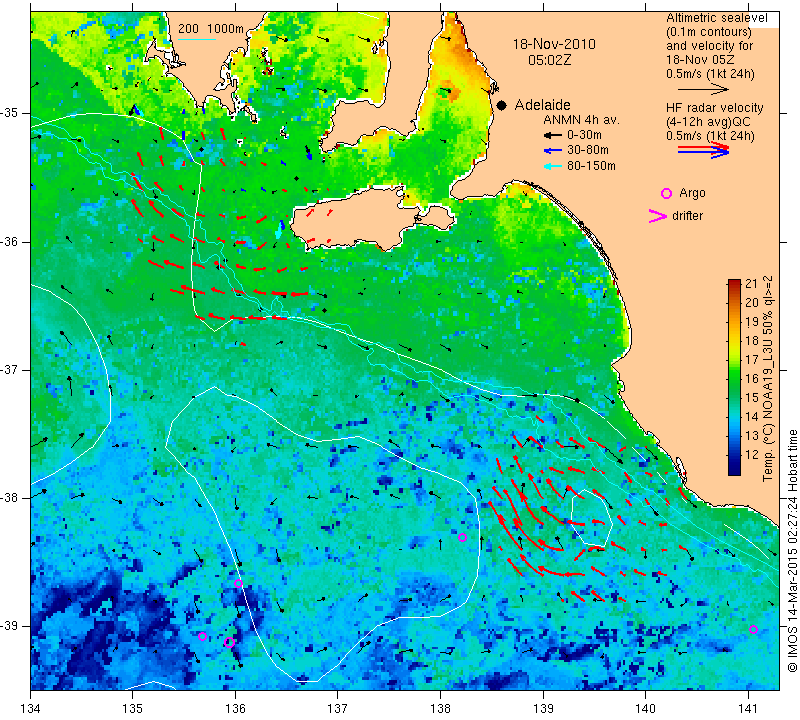Click the '-38' latitude axis label
The height and width of the screenshot is (720, 800).
11,498
